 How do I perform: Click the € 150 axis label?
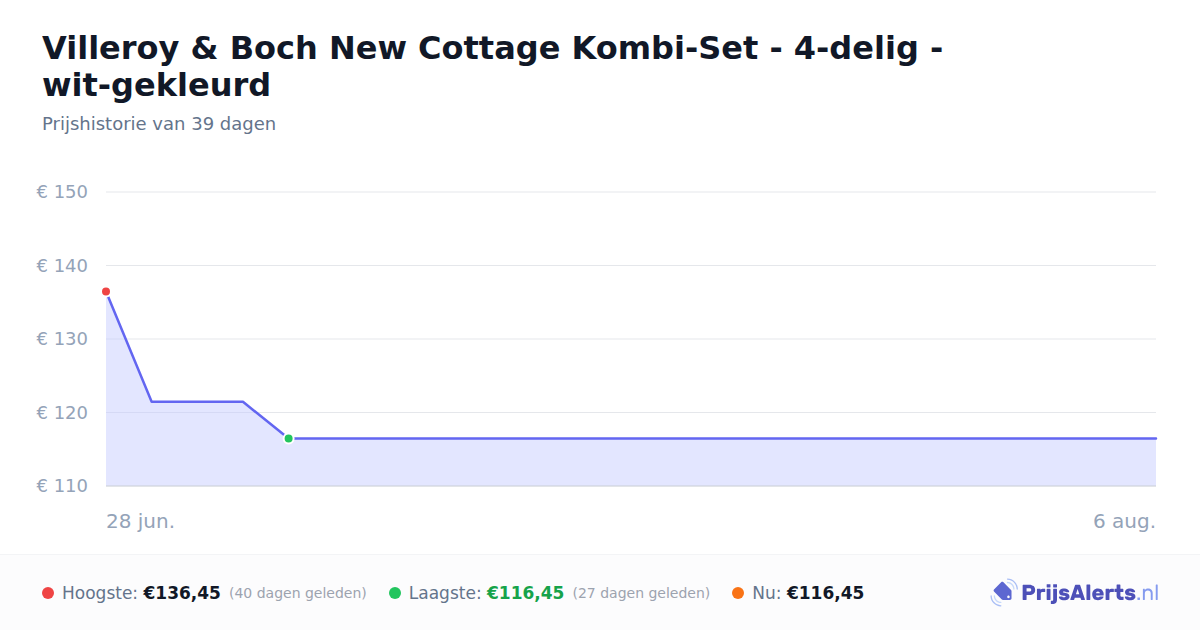point(62,192)
